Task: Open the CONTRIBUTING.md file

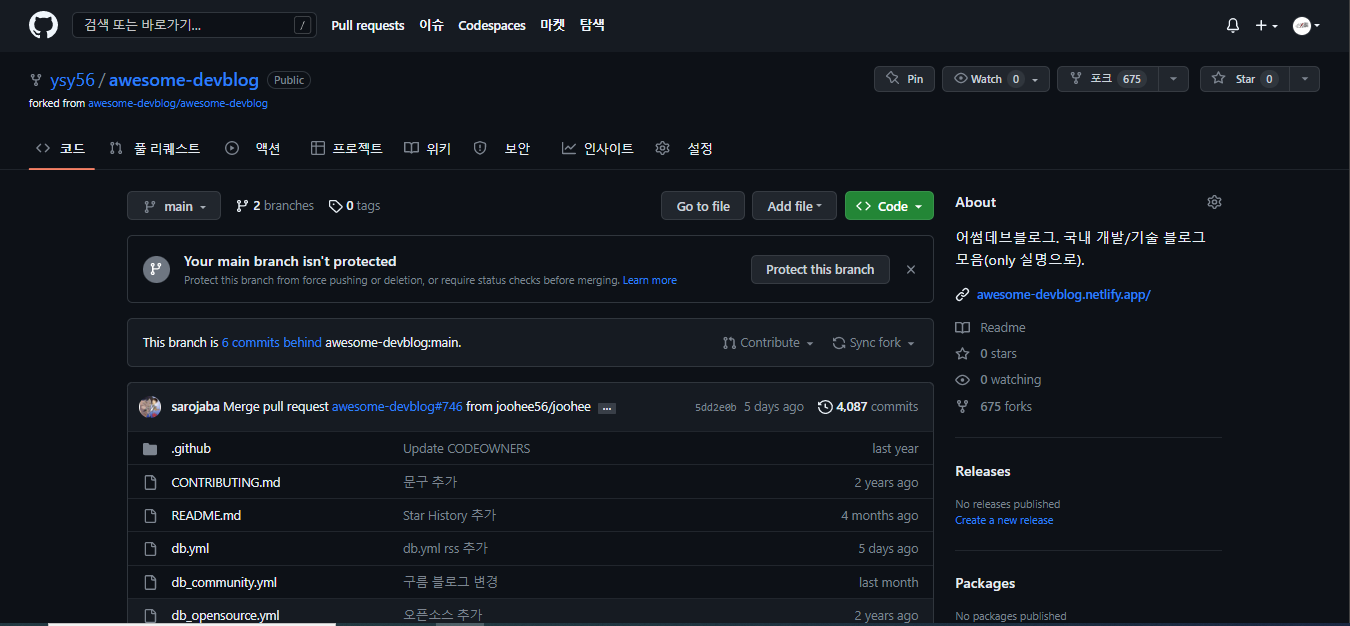Action: (226, 482)
